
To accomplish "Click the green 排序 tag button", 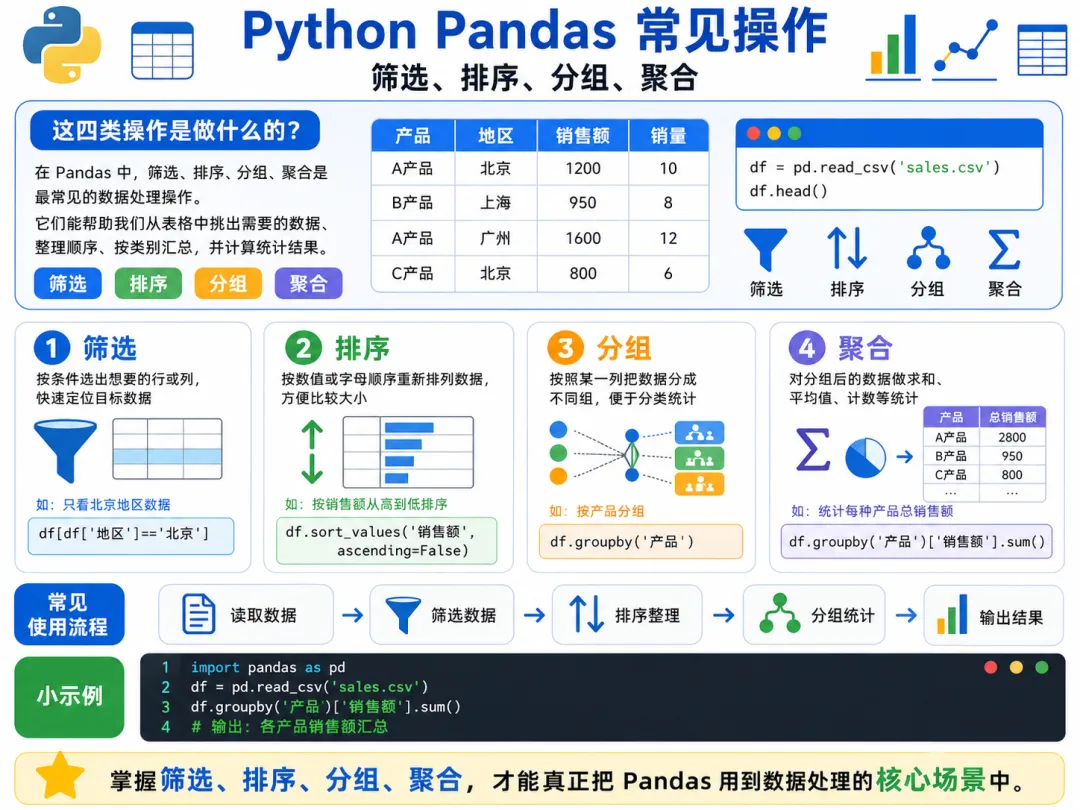I will point(148,283).
